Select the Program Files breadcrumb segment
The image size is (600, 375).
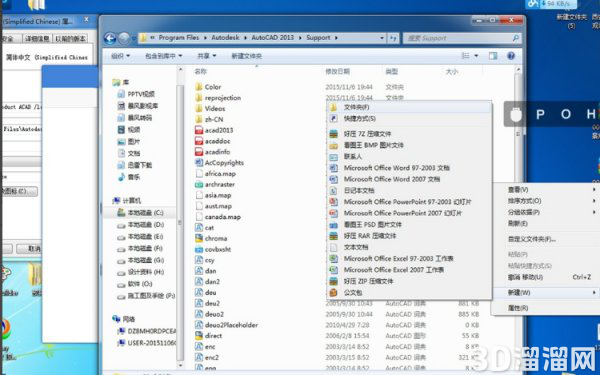click(x=179, y=38)
